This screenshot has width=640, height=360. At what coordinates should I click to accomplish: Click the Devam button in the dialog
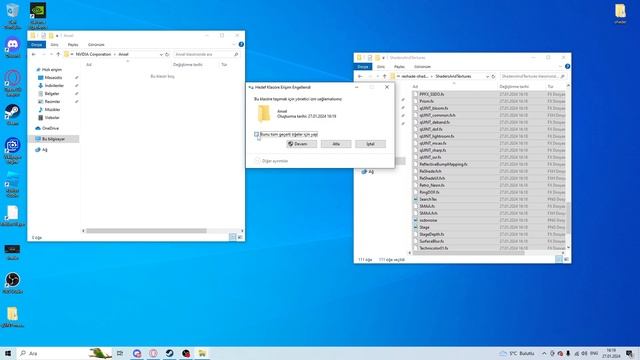pos(301,144)
